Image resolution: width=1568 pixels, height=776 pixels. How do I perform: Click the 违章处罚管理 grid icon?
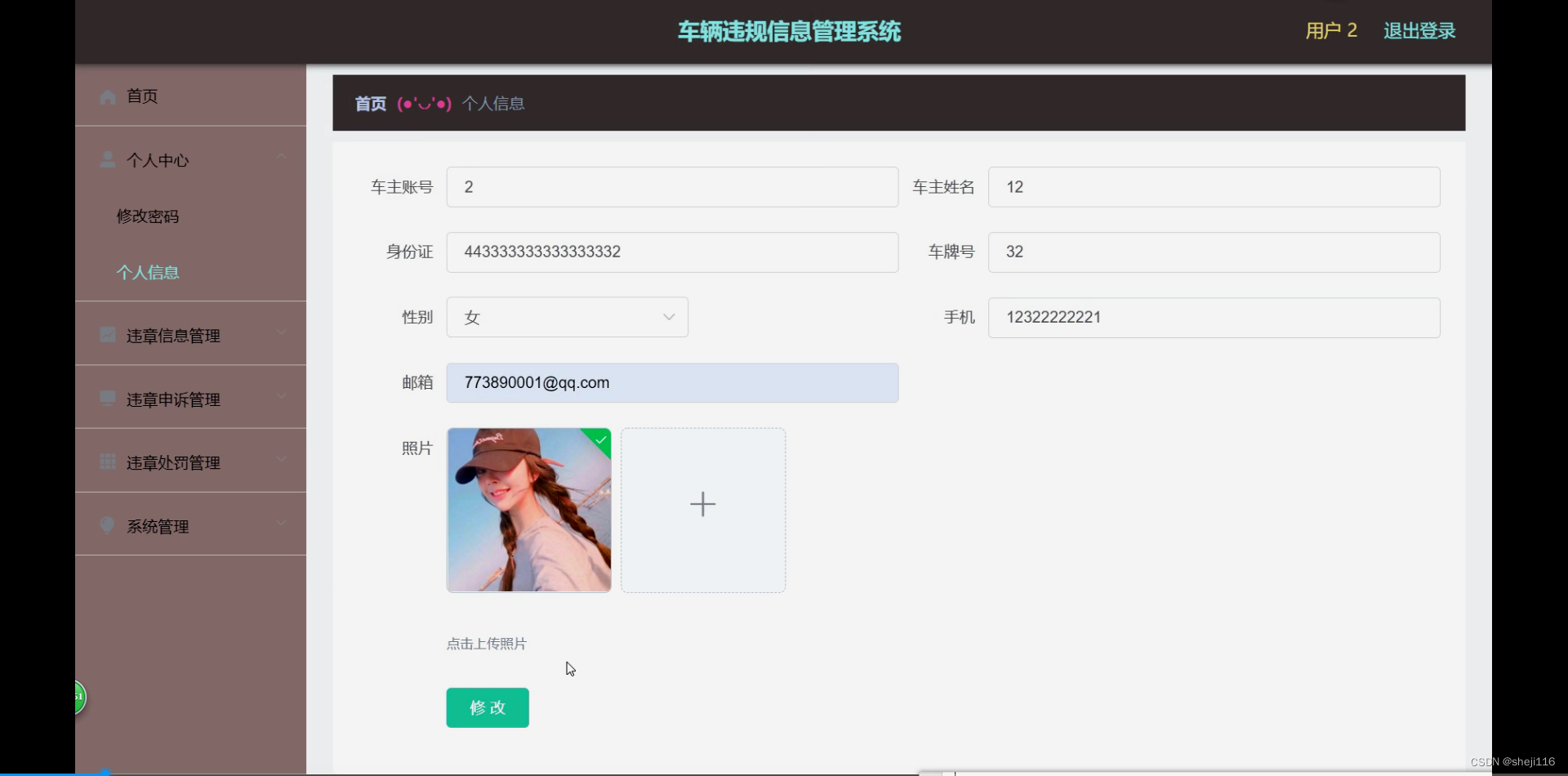pos(107,461)
